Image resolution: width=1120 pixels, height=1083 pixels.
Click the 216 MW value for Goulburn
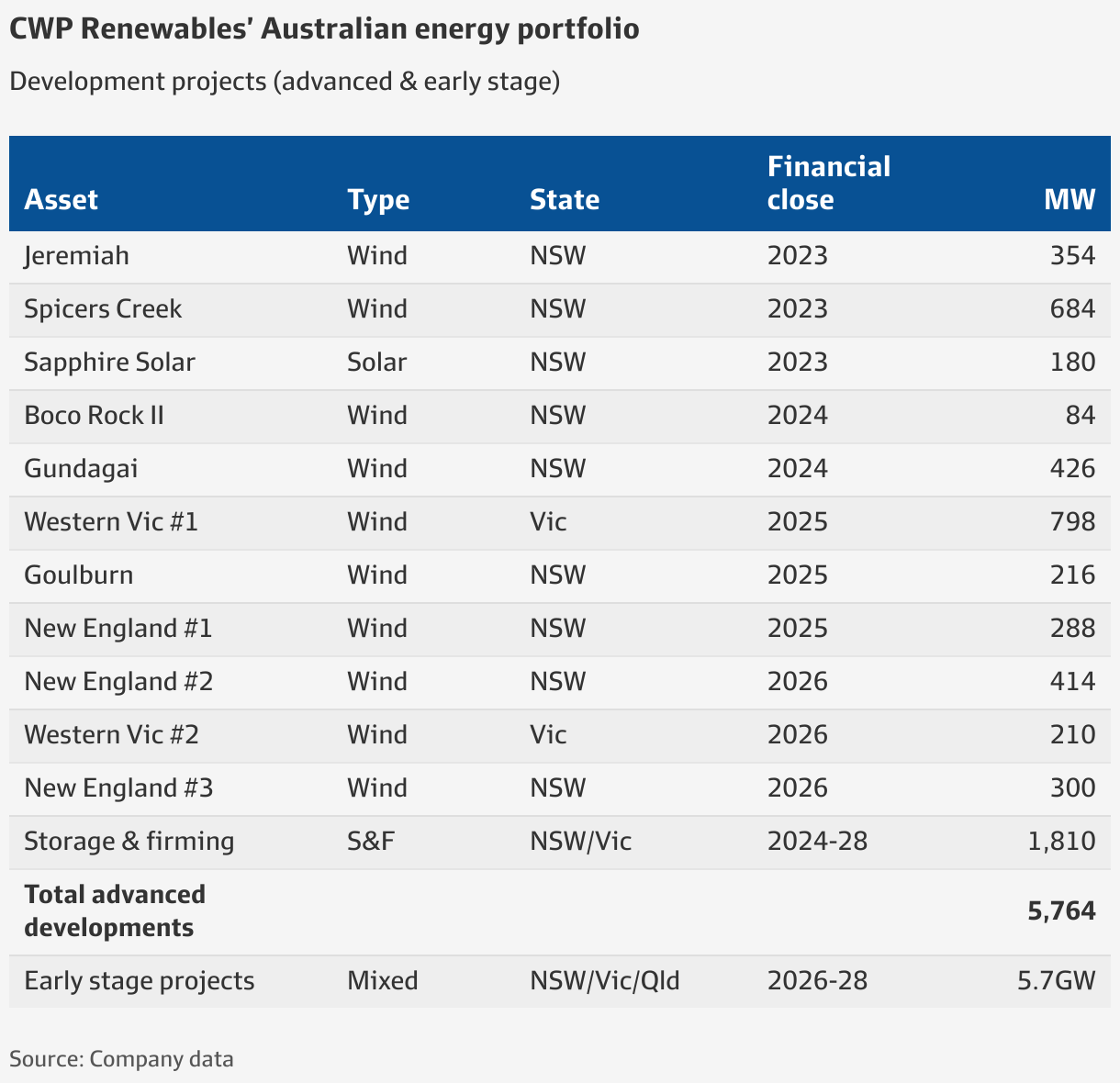pos(1072,575)
